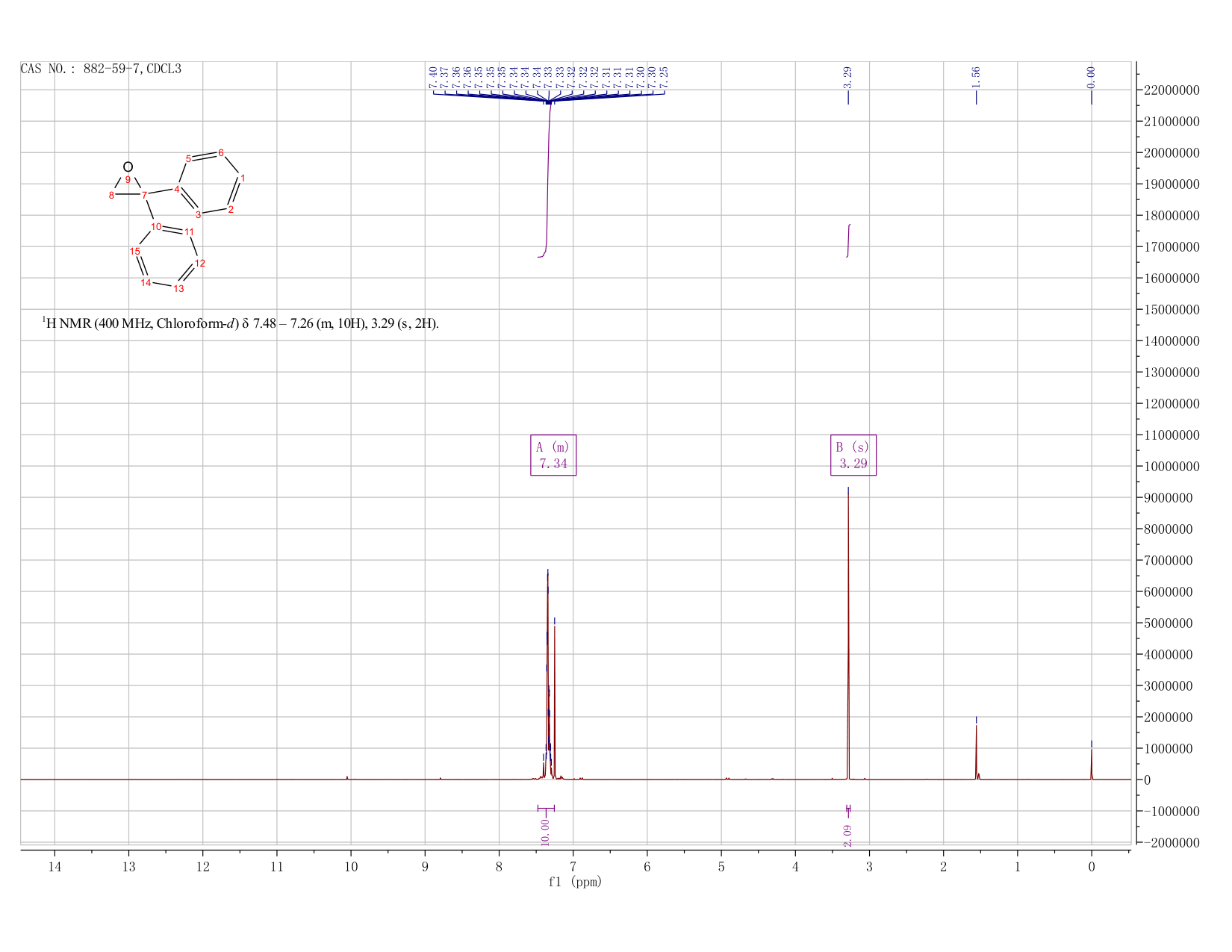Click atom label 6 in the upper phenyl ring

click(x=221, y=152)
